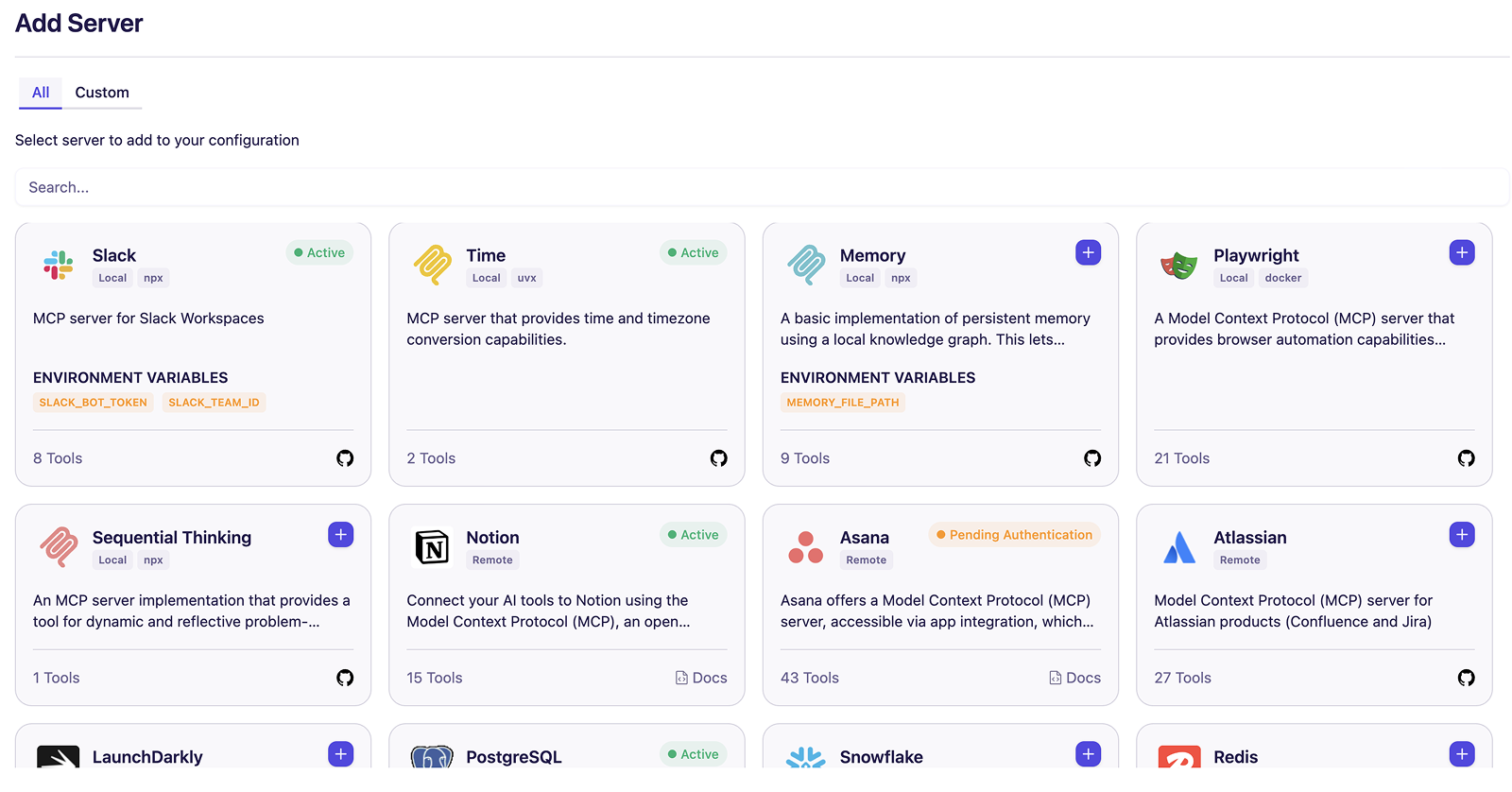Open GitHub link on Time card
1512x792 pixels.
click(719, 458)
